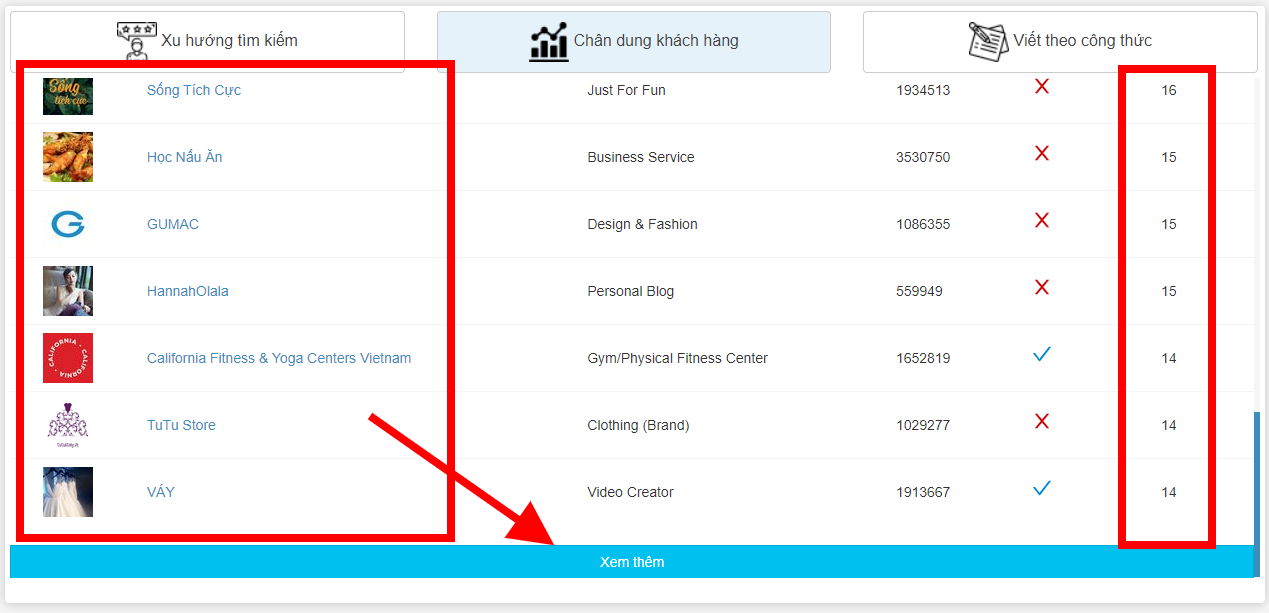Open the HannahOlala page link

pyautogui.click(x=188, y=291)
